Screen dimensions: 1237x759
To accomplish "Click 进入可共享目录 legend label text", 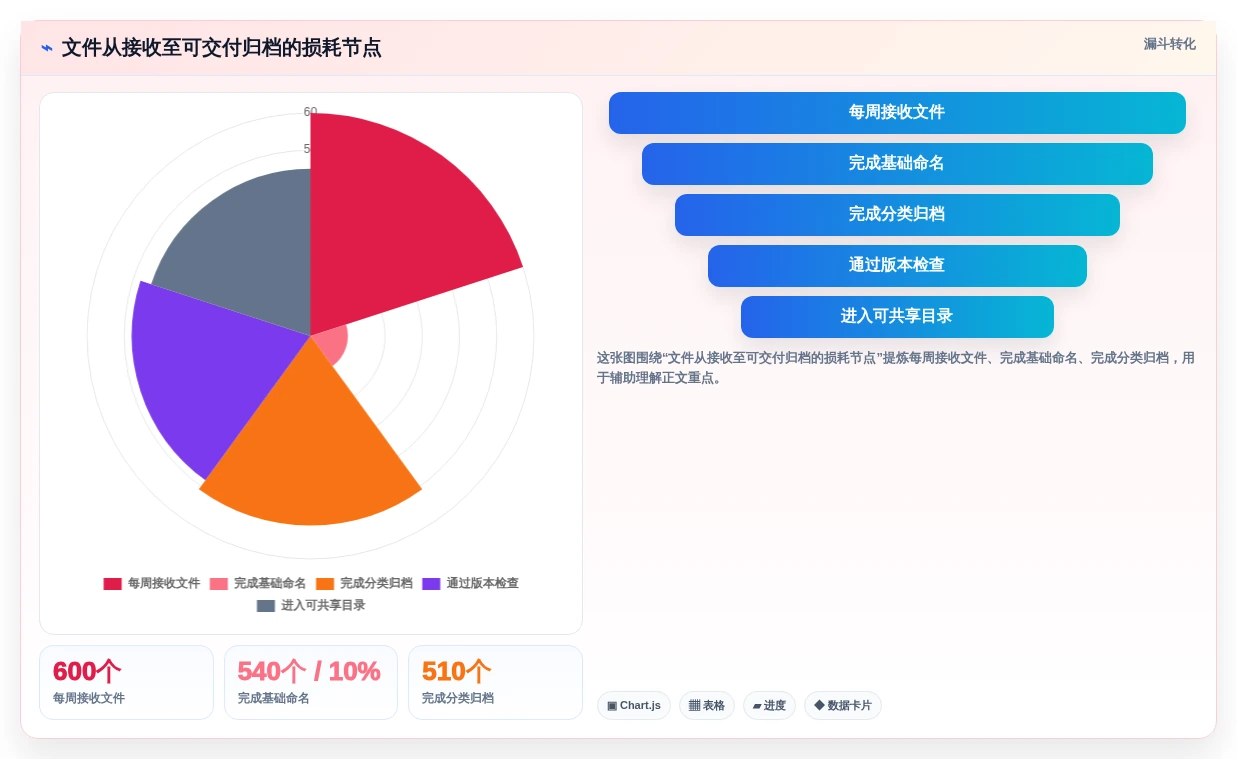I will (323, 605).
